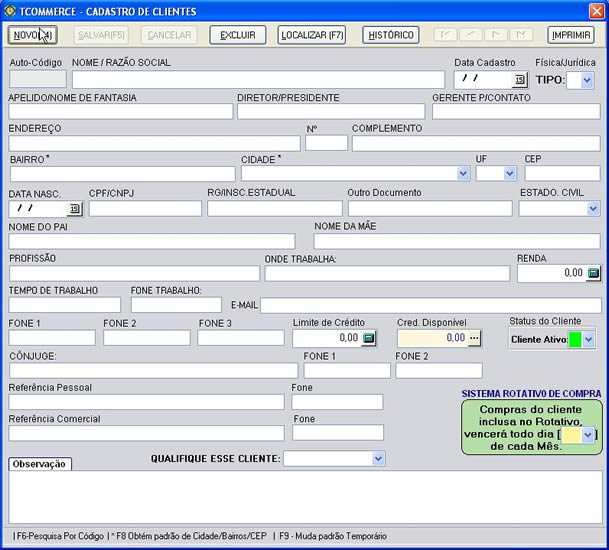Click LOCALIZAR (F7) button
The height and width of the screenshot is (550, 609).
coord(312,35)
